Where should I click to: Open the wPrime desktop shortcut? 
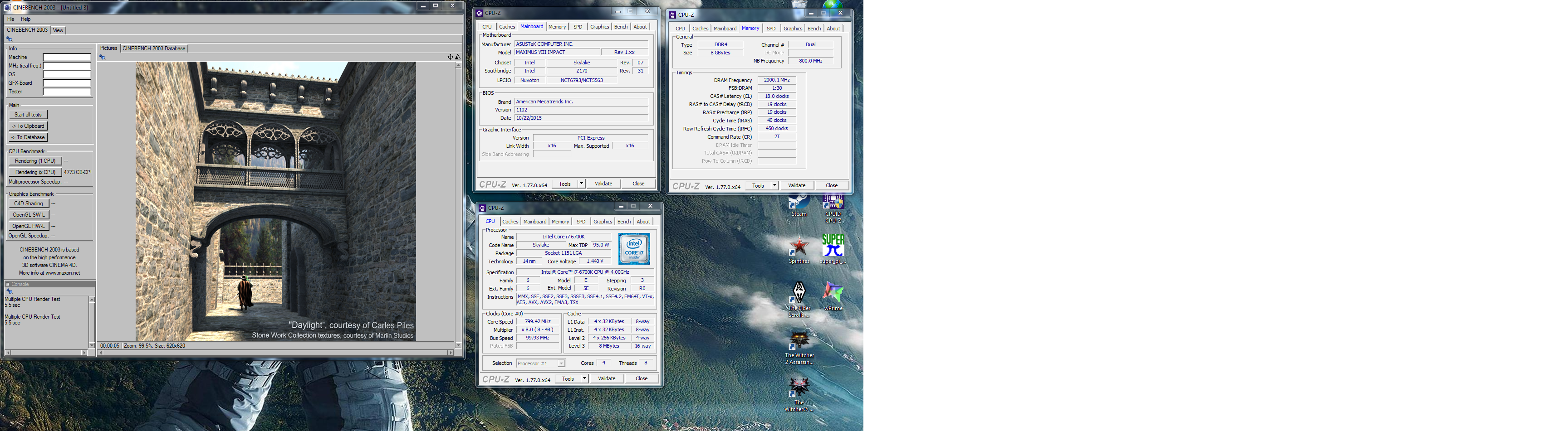click(x=833, y=297)
